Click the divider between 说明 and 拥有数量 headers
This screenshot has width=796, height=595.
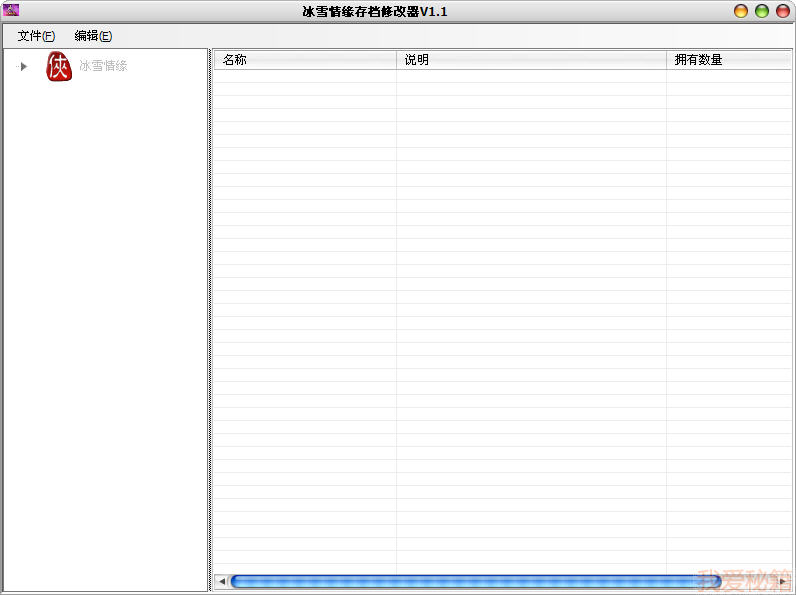coord(666,60)
